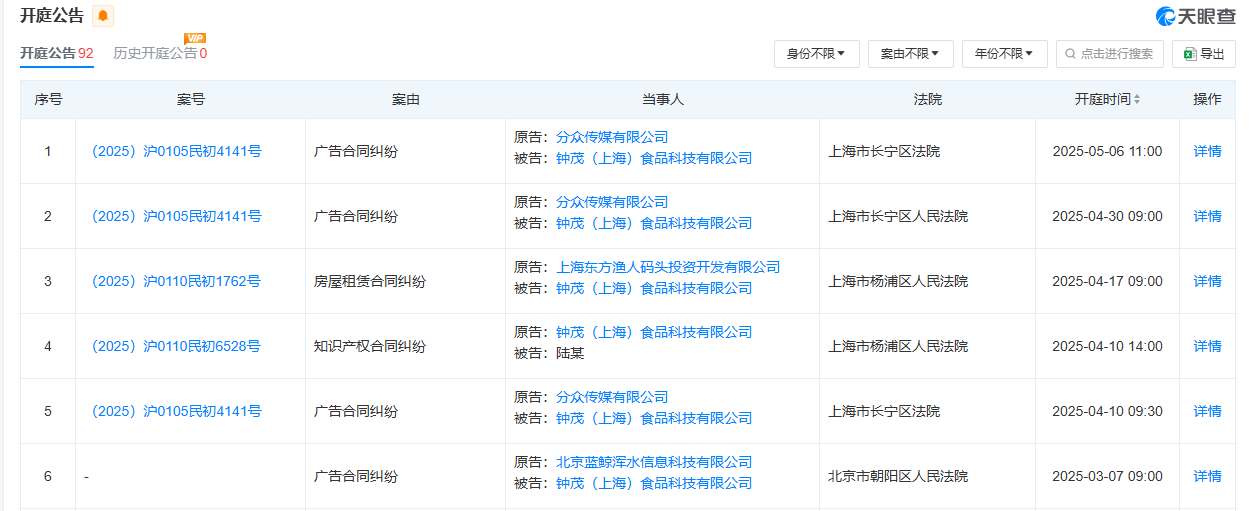Click the sort arrows beside 开庭时间
This screenshot has height=511, width=1249.
(x=1137, y=100)
